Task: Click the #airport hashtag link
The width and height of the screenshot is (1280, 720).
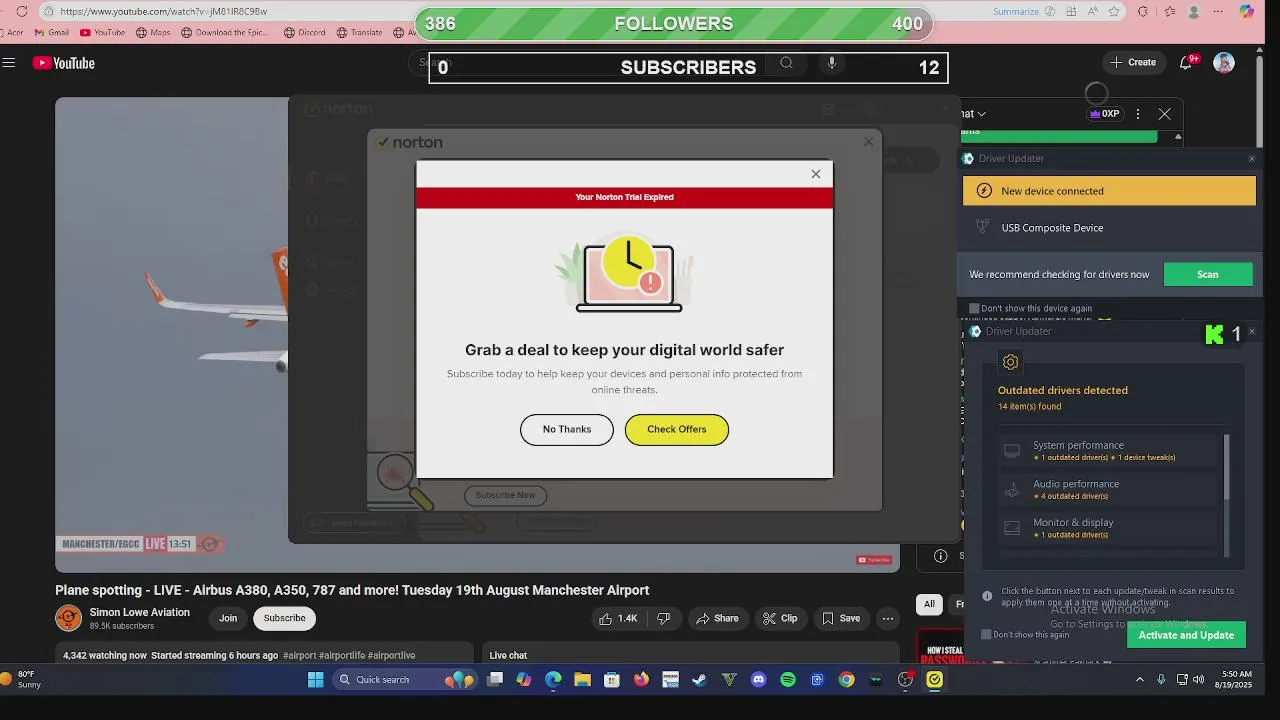Action: (x=299, y=656)
